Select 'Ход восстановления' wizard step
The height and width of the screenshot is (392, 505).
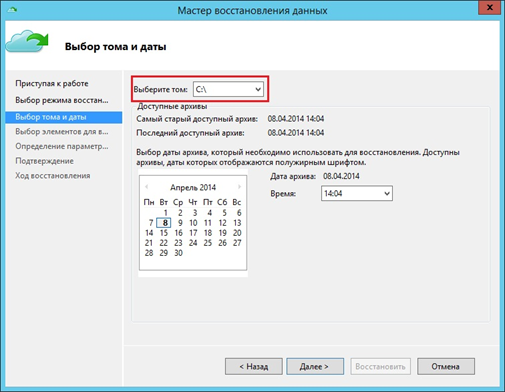coord(53,176)
